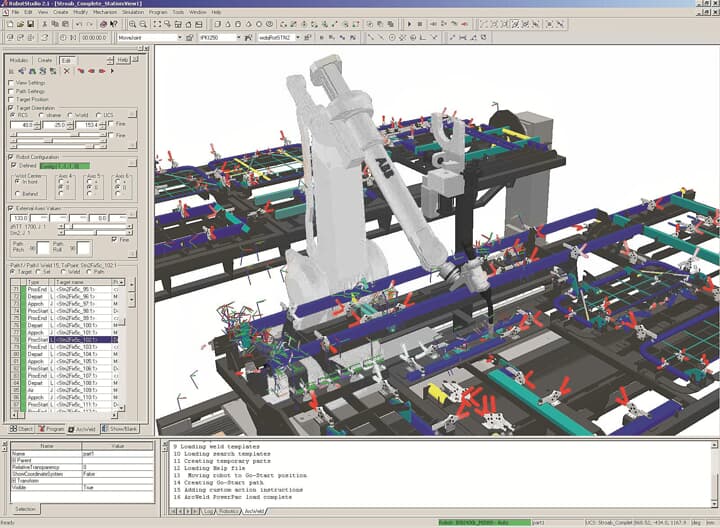Enable the View Settings checkbox
The height and width of the screenshot is (528, 720).
click(x=11, y=82)
